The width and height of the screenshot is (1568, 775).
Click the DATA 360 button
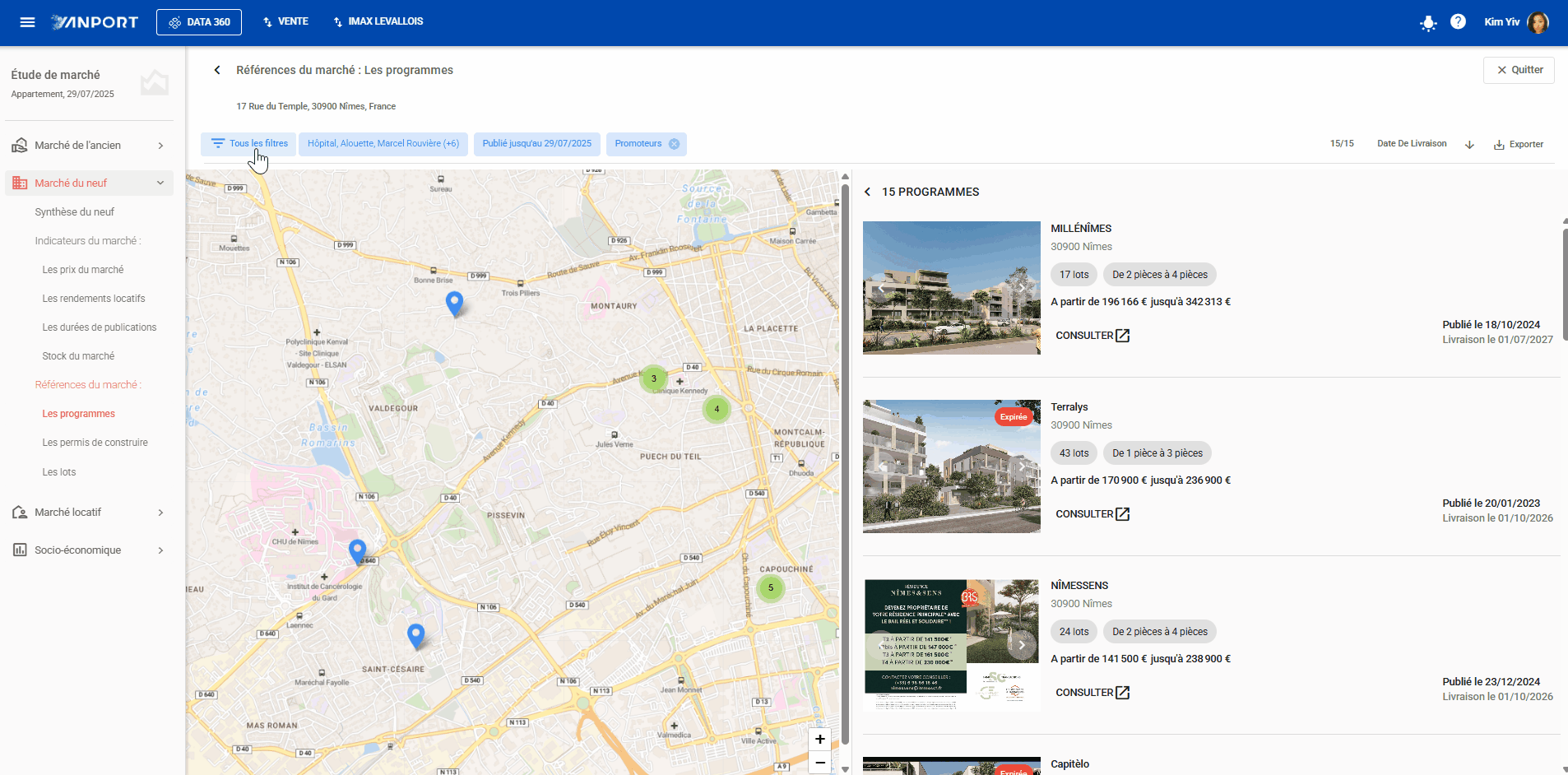point(199,22)
